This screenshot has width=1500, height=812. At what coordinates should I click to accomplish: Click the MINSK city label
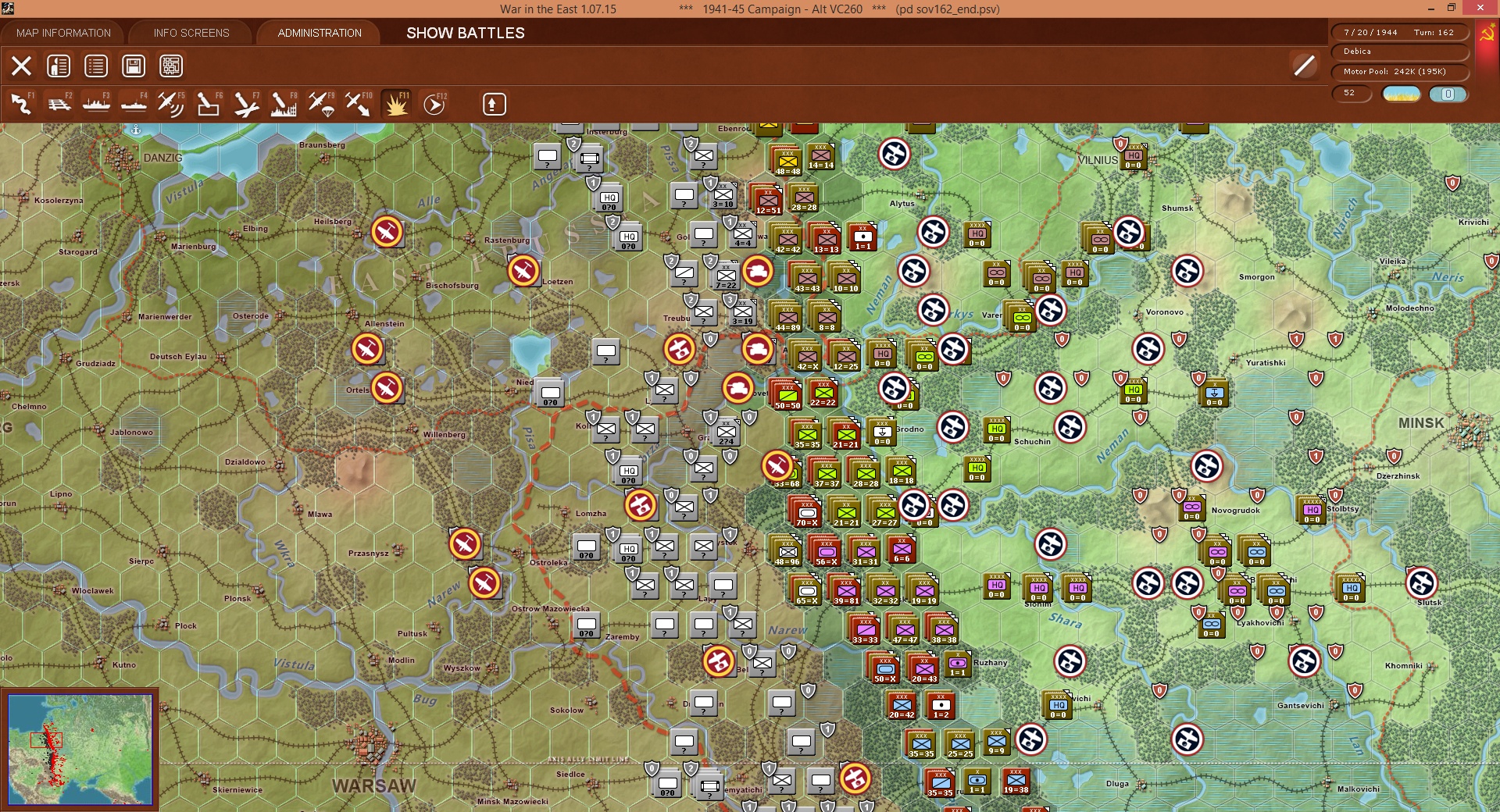click(1421, 422)
